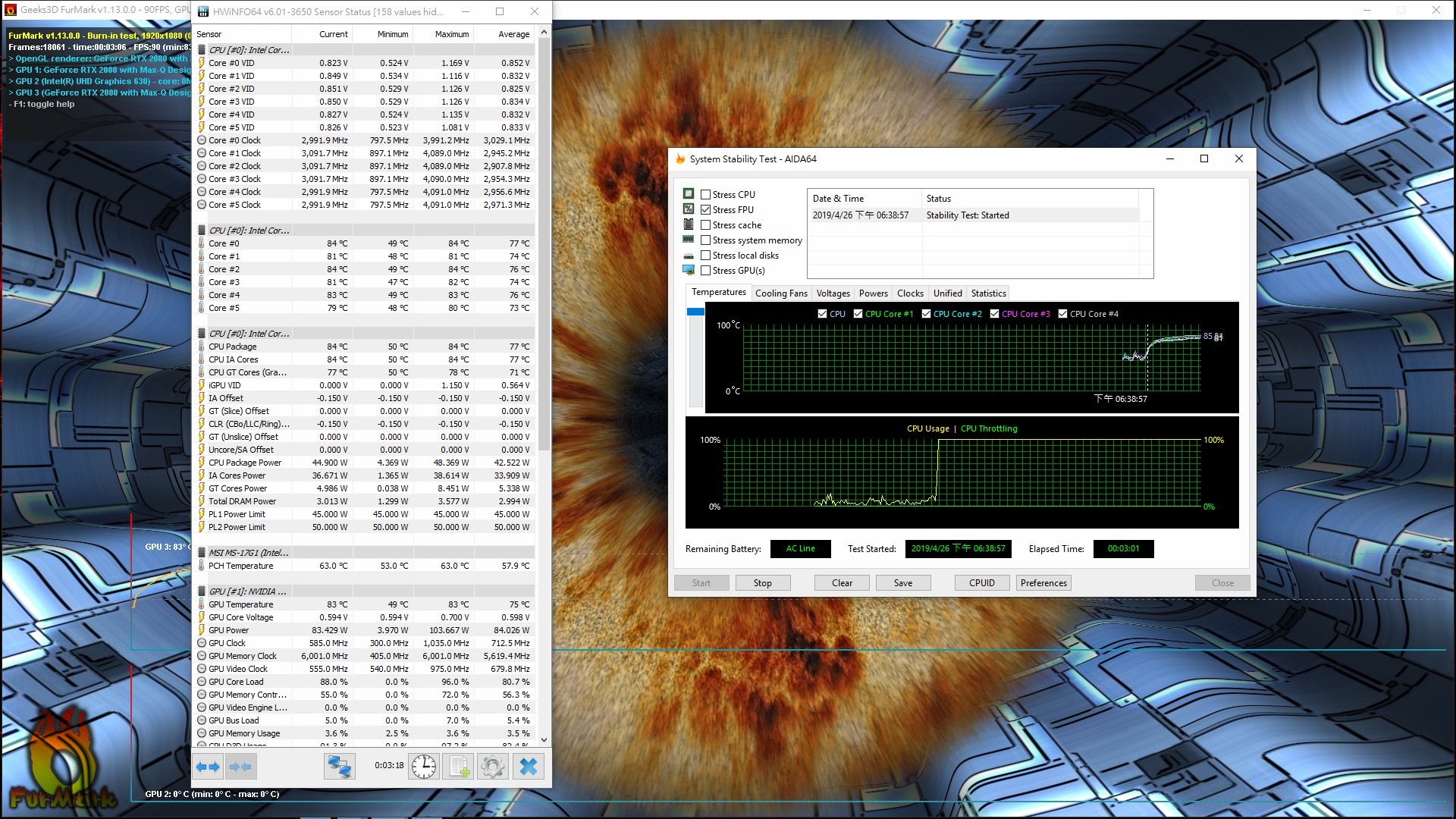Screen dimensions: 1456x819
Task: Click the Stress cache chip icon
Action: point(689,224)
